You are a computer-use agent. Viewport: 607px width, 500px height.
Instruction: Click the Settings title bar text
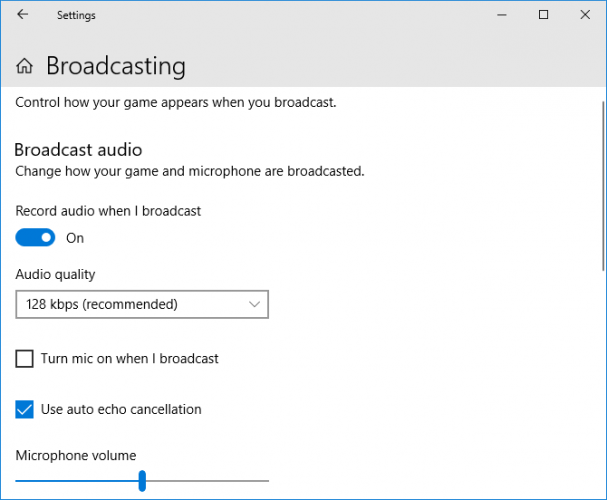[x=77, y=15]
